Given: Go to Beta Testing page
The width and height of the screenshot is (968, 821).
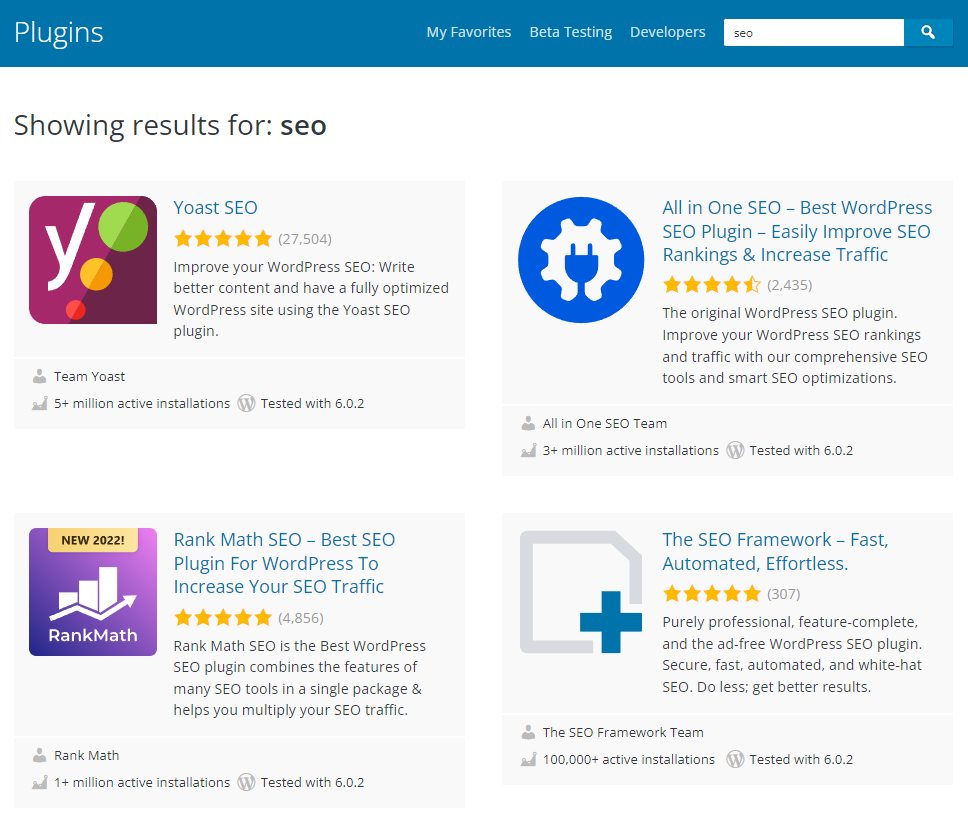Looking at the screenshot, I should (x=570, y=32).
